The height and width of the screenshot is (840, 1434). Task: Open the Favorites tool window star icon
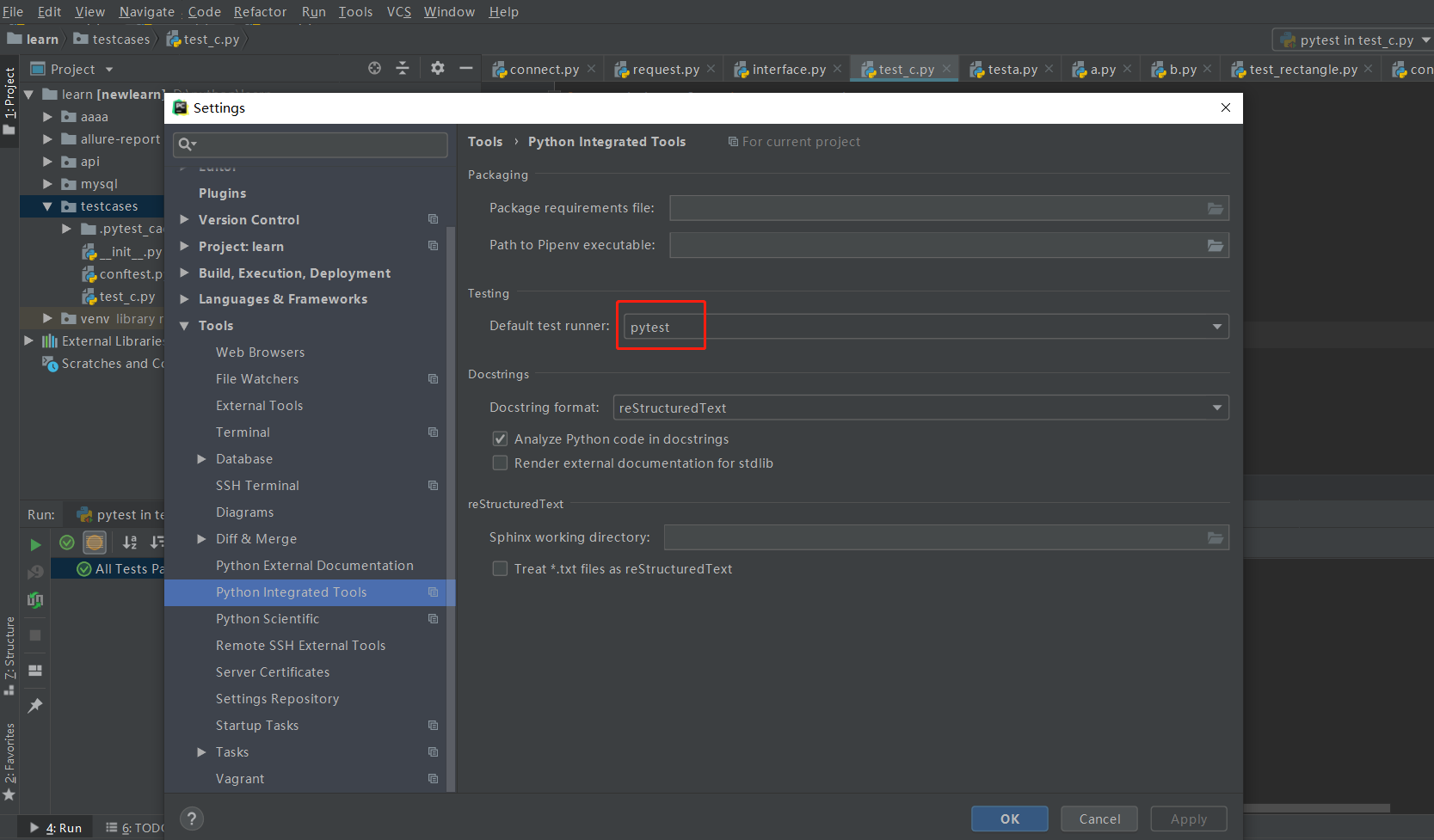pos(9,795)
